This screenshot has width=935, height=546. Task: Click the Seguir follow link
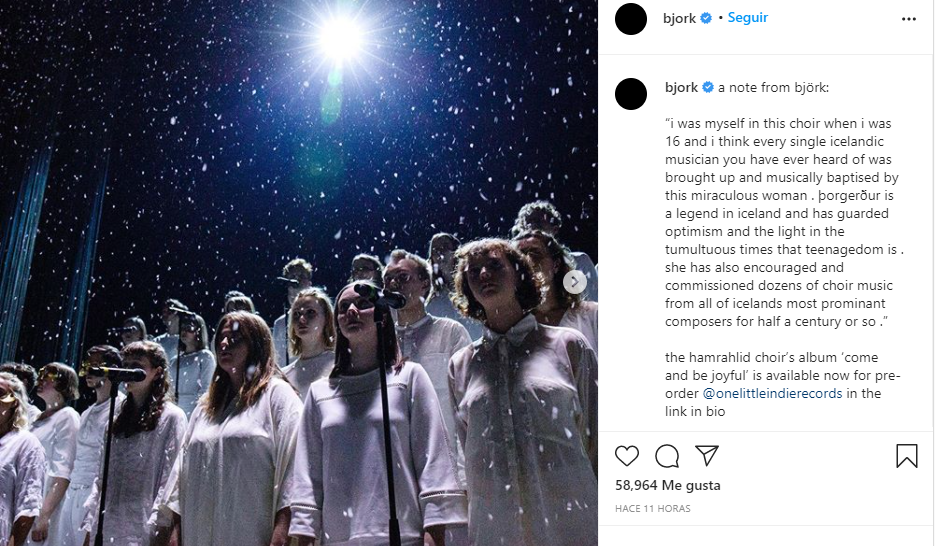(748, 18)
